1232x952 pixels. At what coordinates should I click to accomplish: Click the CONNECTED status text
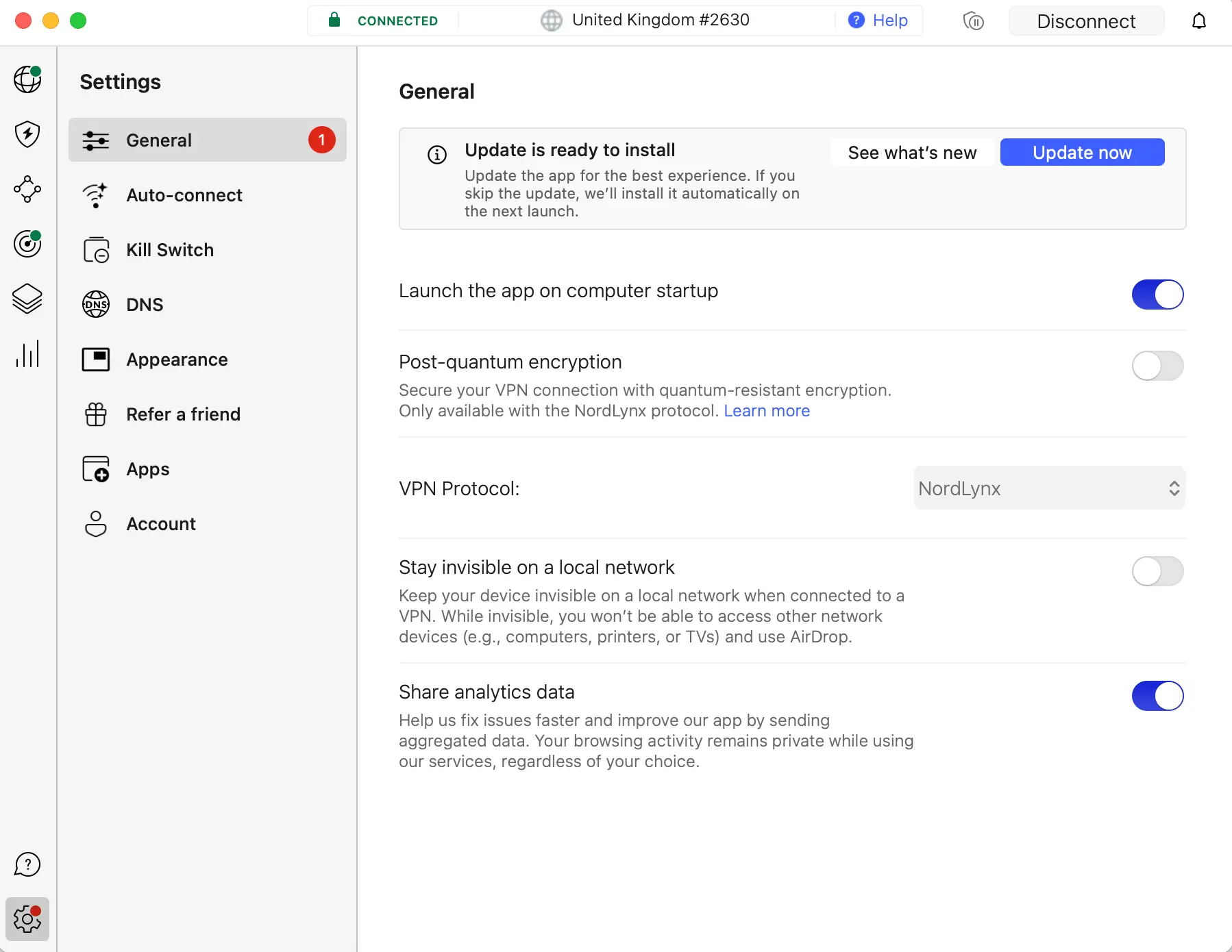click(397, 21)
